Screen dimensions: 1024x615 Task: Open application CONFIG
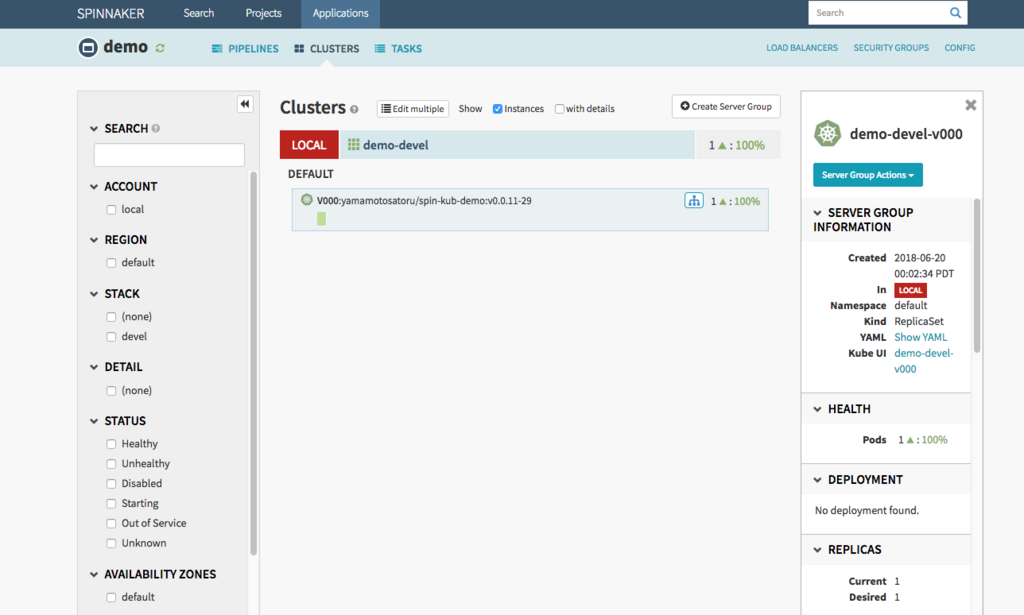pos(959,48)
